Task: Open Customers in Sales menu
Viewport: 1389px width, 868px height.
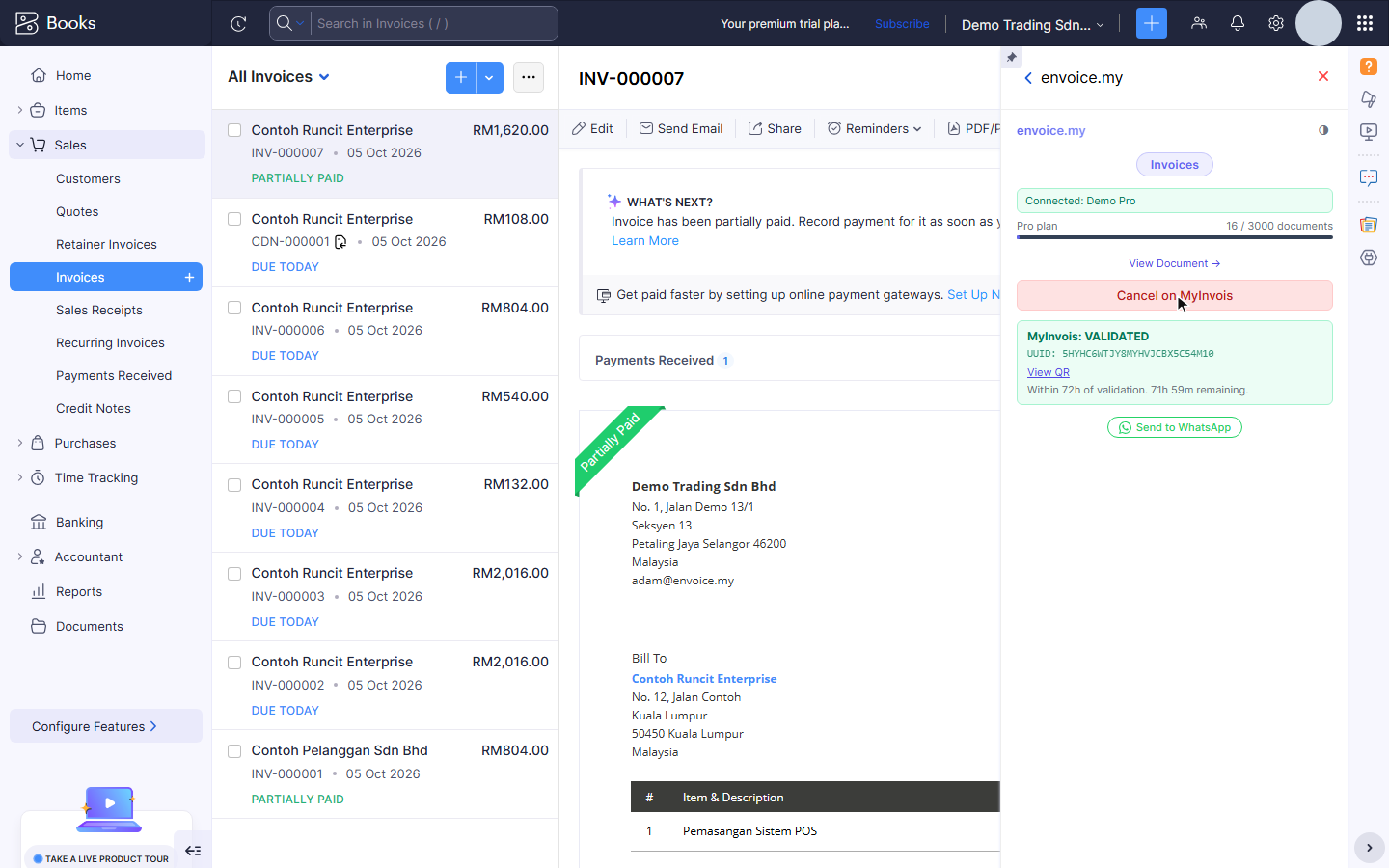Action: coord(88,178)
